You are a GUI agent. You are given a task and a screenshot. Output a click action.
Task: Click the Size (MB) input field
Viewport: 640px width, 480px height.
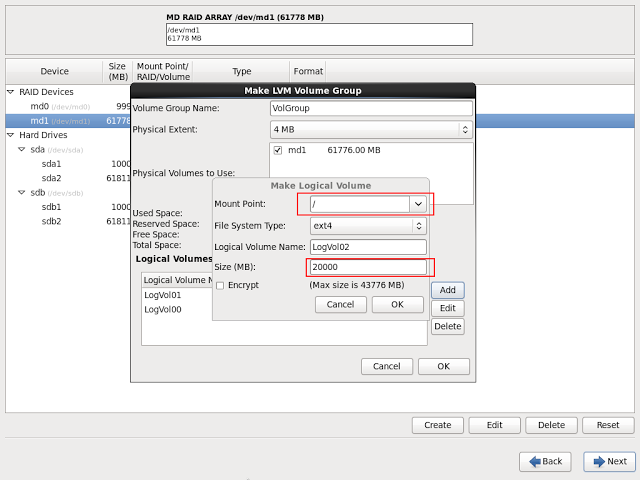(367, 267)
